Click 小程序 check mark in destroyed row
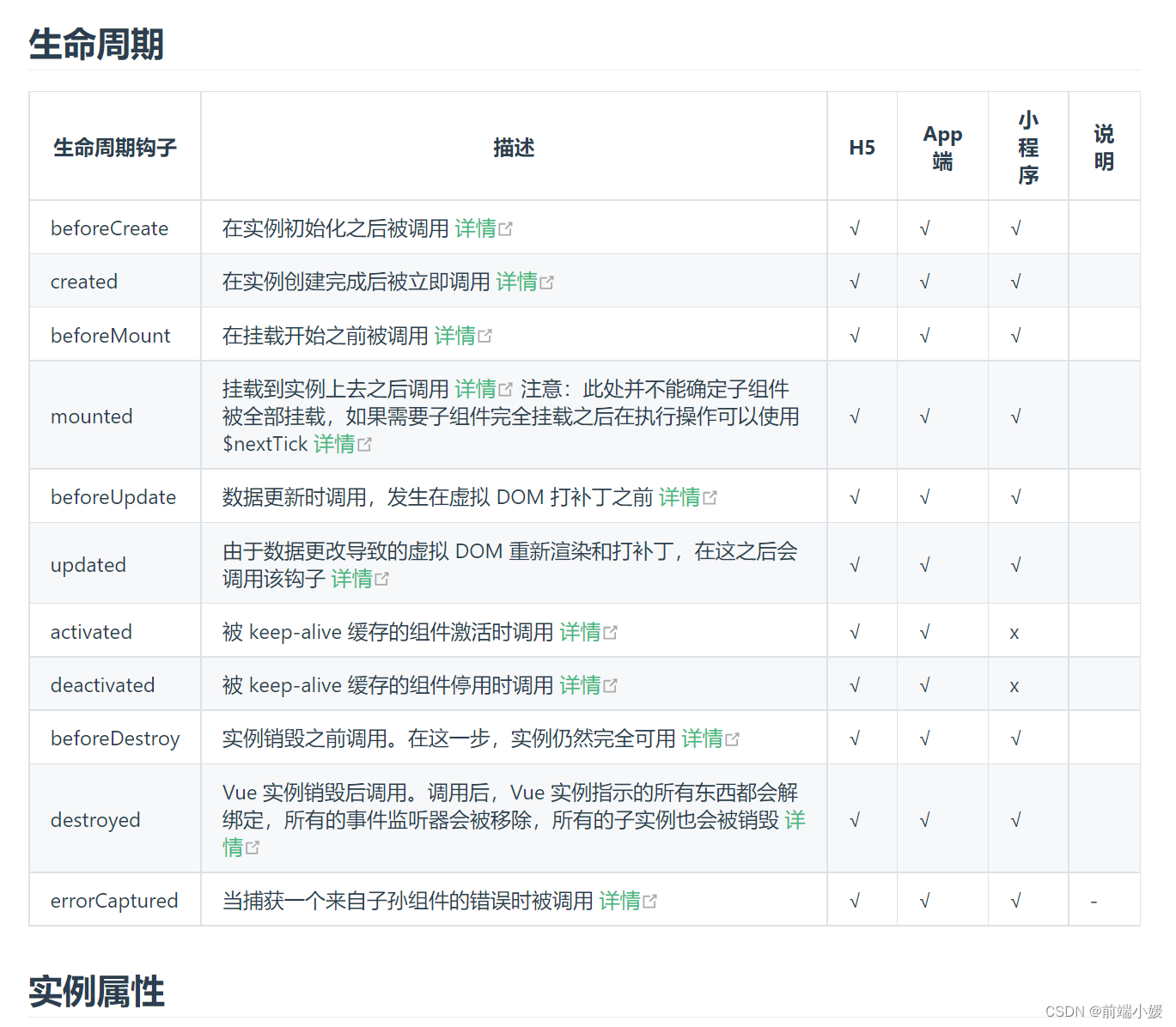This screenshot has width=1176, height=1027. coord(1016,820)
